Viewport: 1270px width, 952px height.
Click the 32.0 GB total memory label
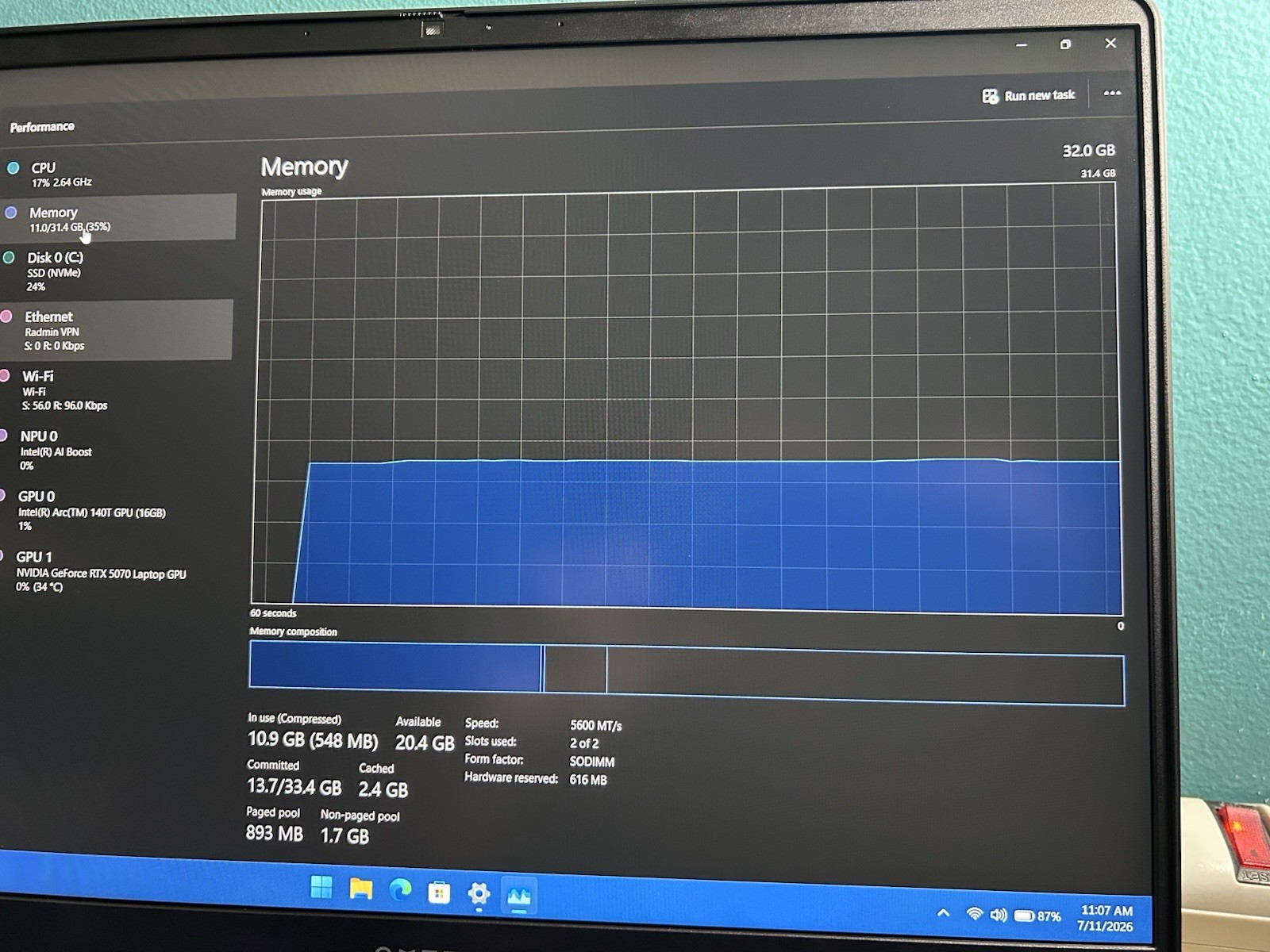point(1088,151)
